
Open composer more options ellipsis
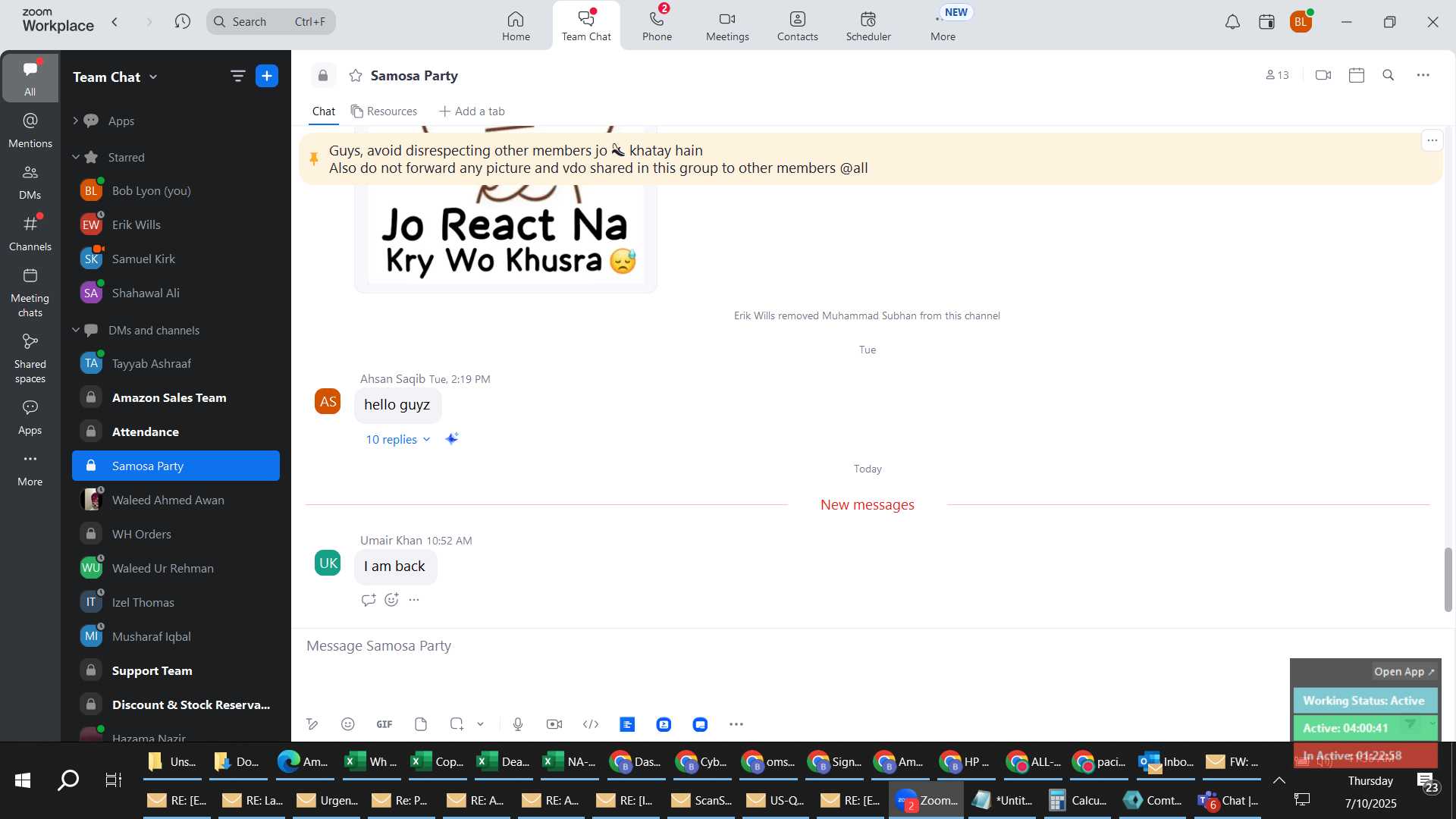point(736,724)
